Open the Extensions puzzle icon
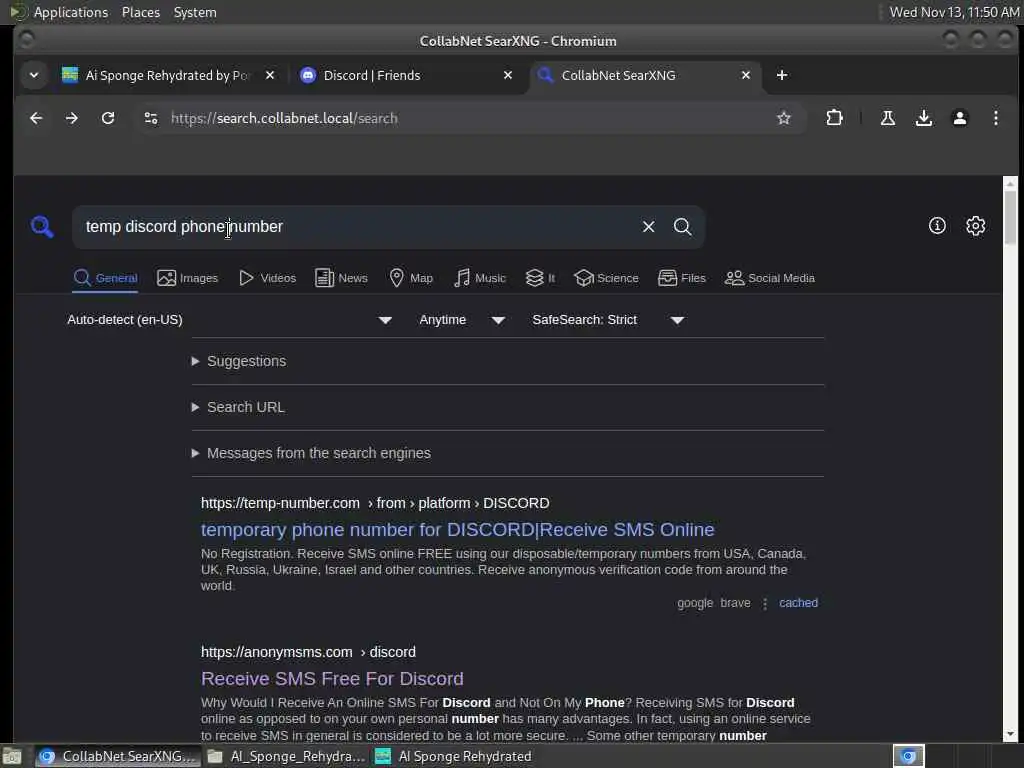1024x768 pixels. (834, 118)
